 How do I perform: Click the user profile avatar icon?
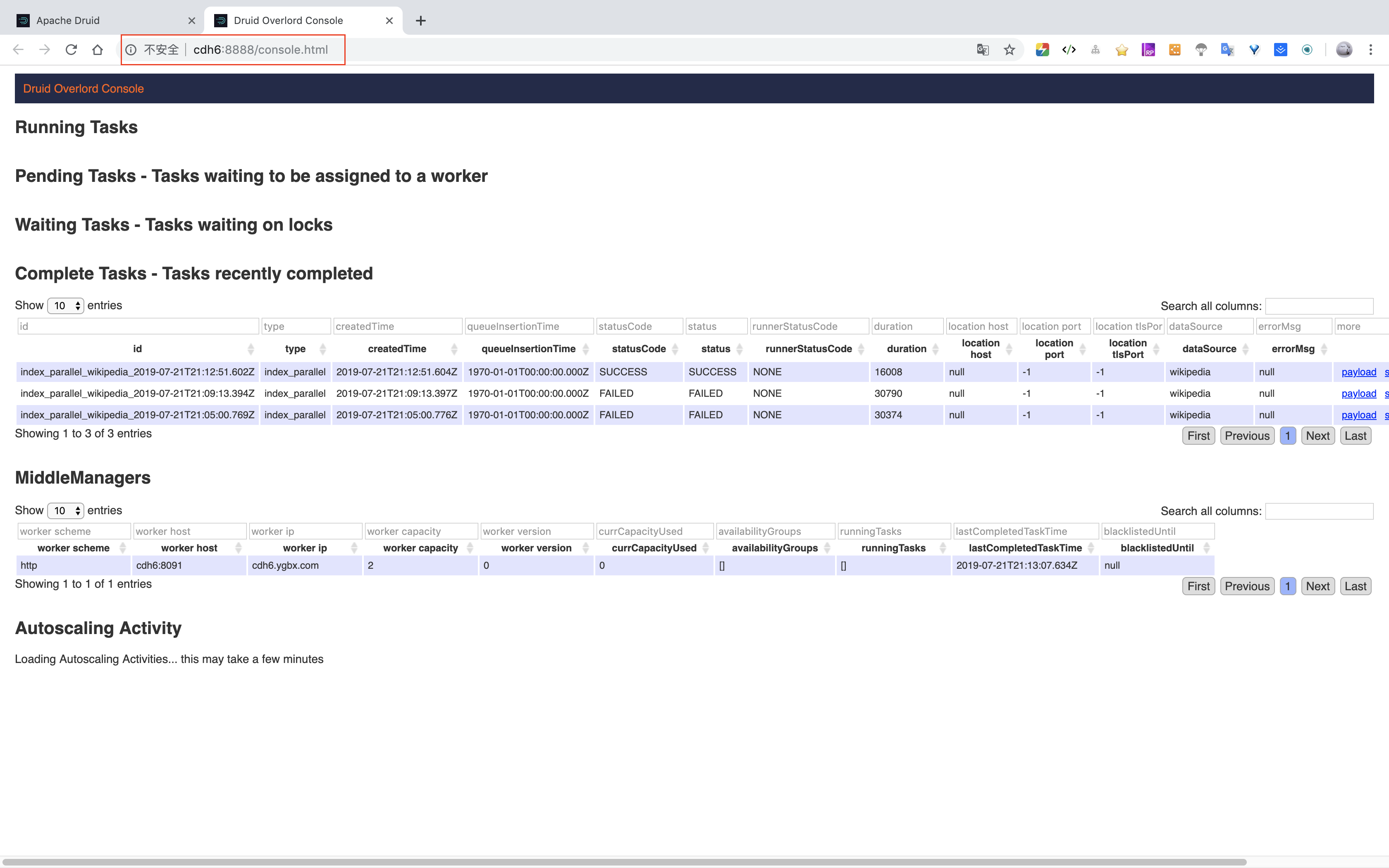tap(1344, 50)
